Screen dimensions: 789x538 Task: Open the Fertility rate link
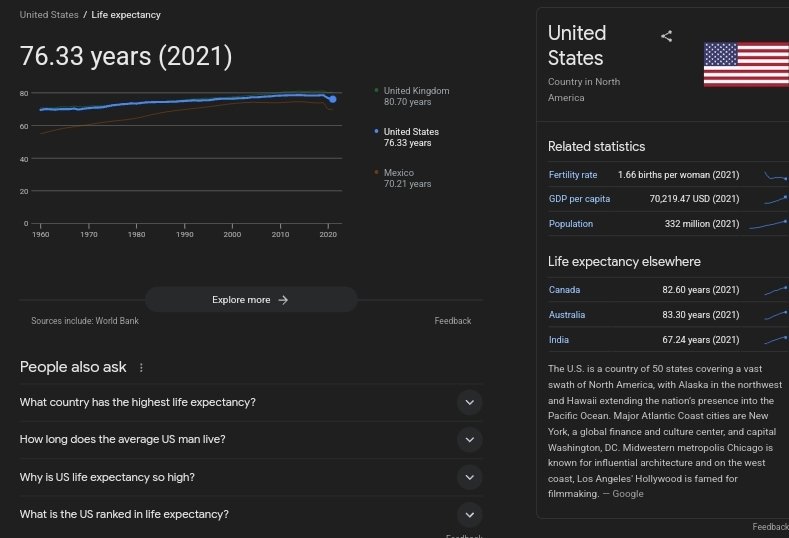pos(573,175)
